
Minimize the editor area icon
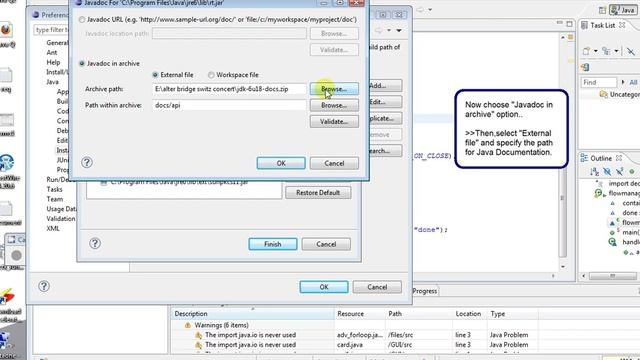click(559, 24)
